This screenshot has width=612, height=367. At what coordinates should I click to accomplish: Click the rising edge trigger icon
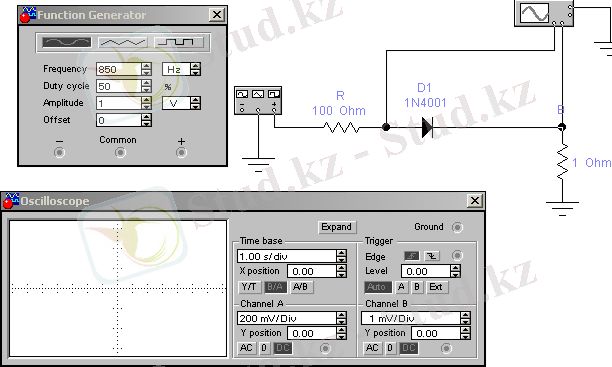[x=411, y=256]
